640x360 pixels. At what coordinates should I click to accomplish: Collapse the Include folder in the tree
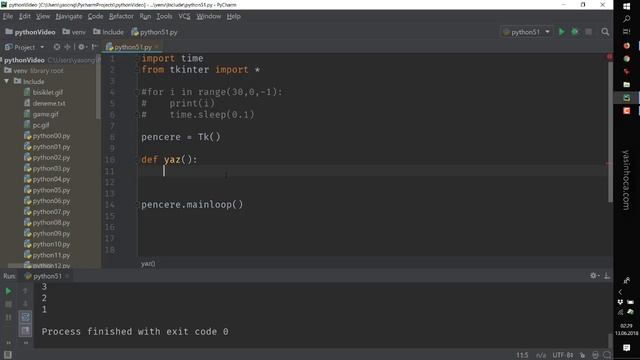[7, 81]
